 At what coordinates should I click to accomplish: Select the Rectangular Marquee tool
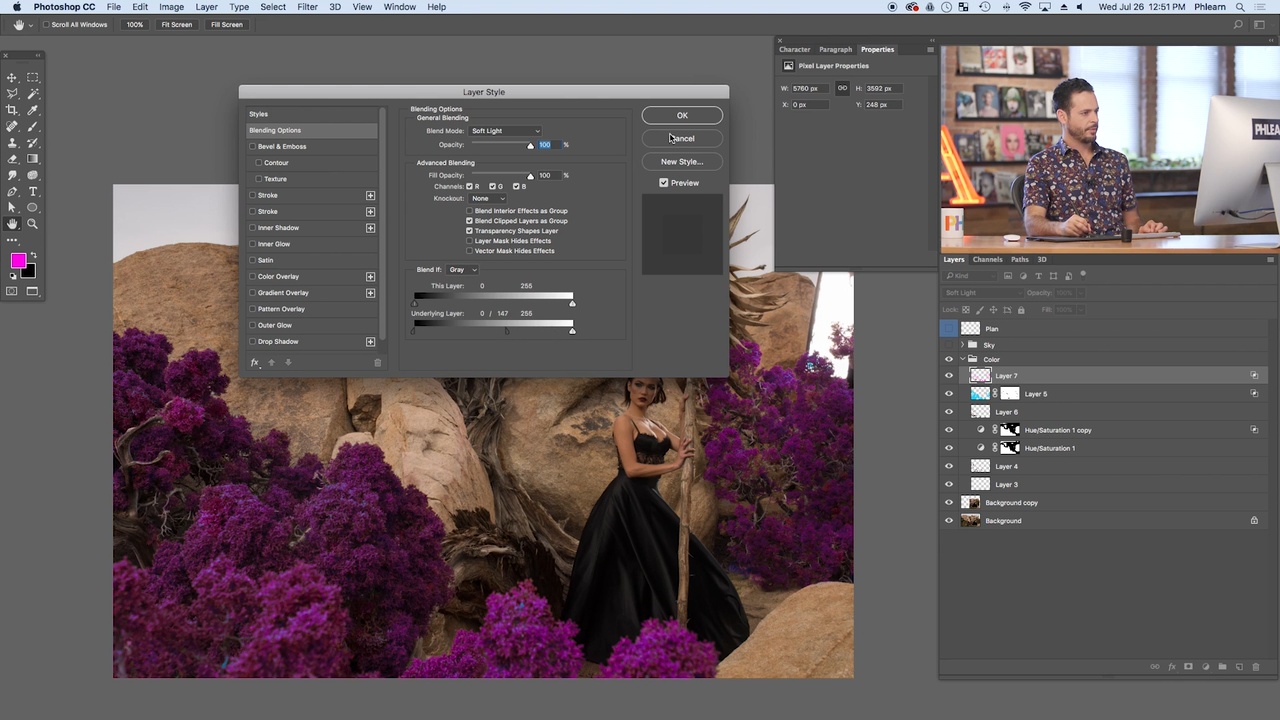32,77
